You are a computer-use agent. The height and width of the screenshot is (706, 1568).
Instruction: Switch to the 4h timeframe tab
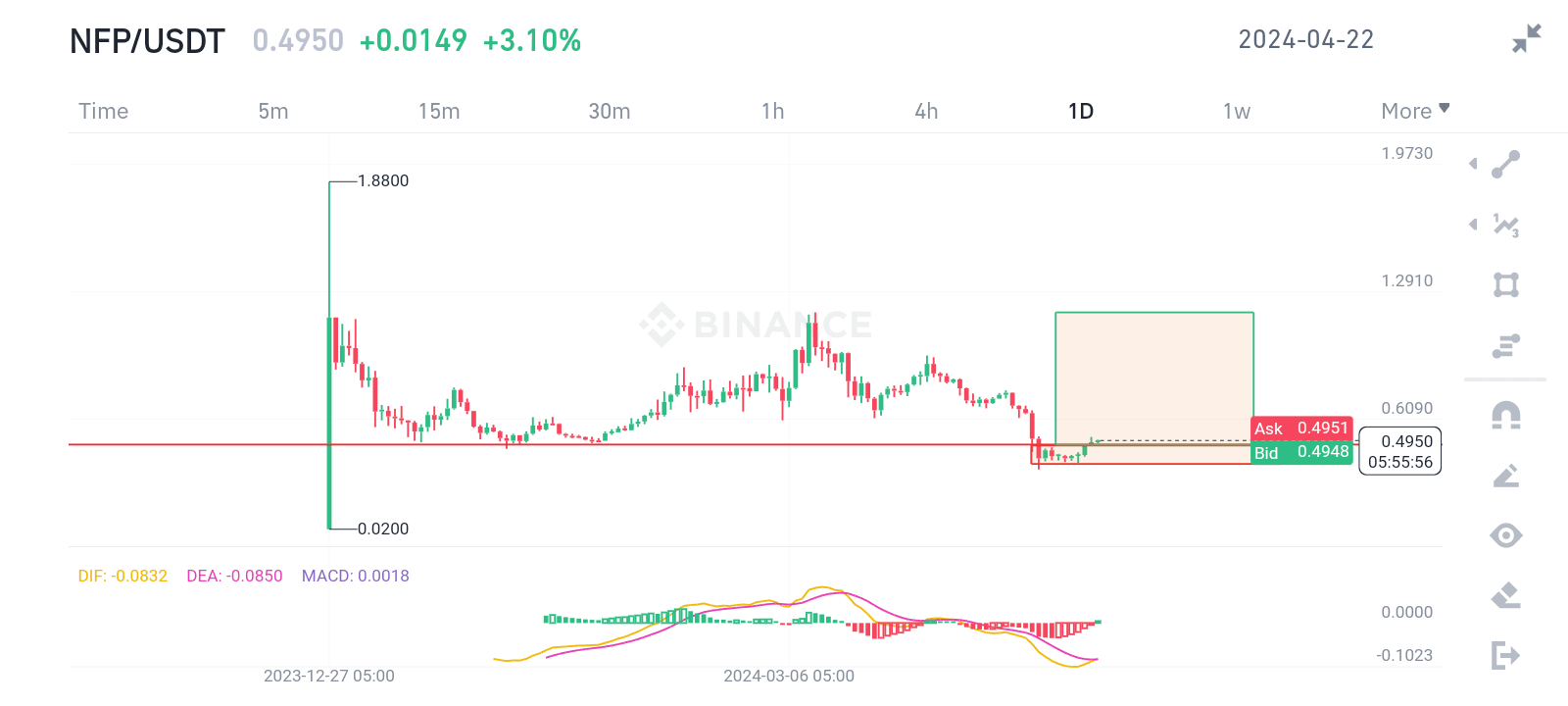tap(925, 111)
